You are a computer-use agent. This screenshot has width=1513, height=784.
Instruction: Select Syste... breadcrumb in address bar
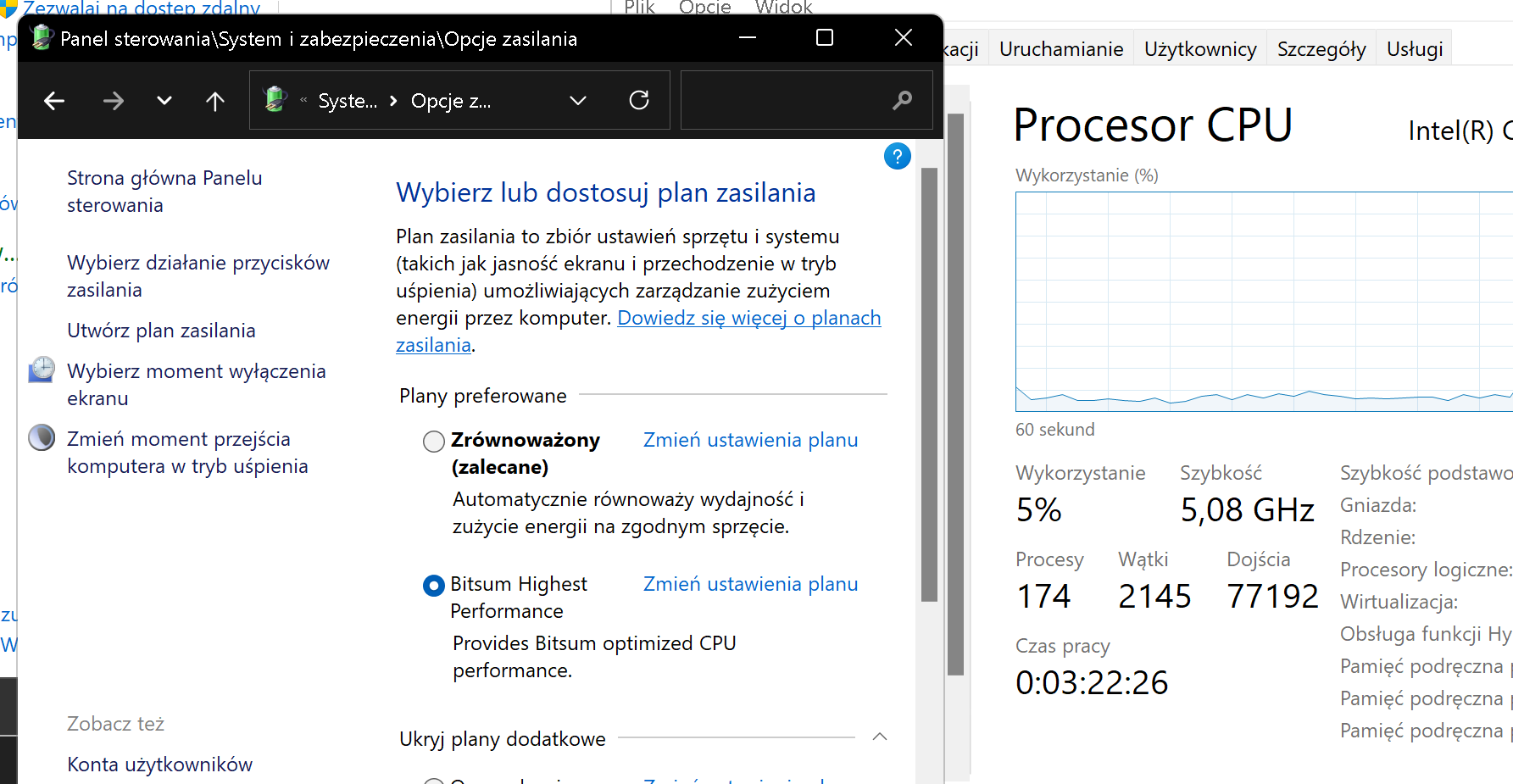348,101
